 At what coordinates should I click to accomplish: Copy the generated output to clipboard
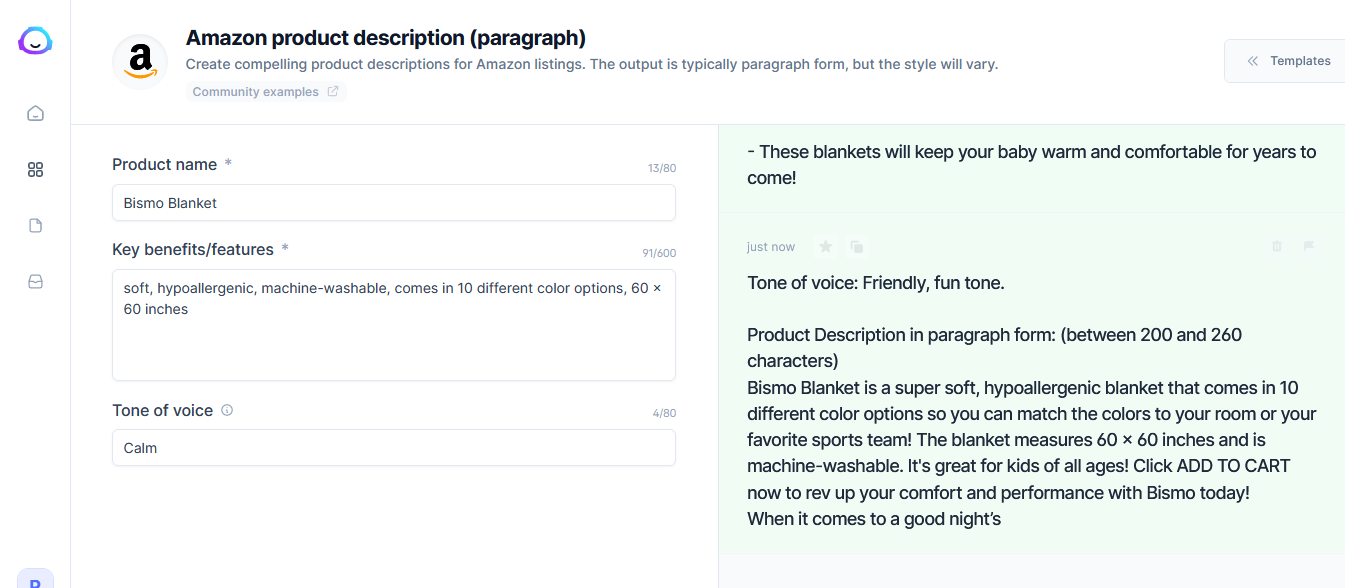pyautogui.click(x=857, y=247)
